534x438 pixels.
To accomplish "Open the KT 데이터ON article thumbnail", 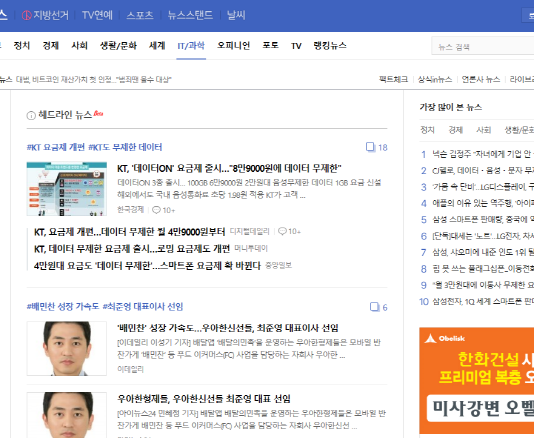I will click(x=67, y=189).
